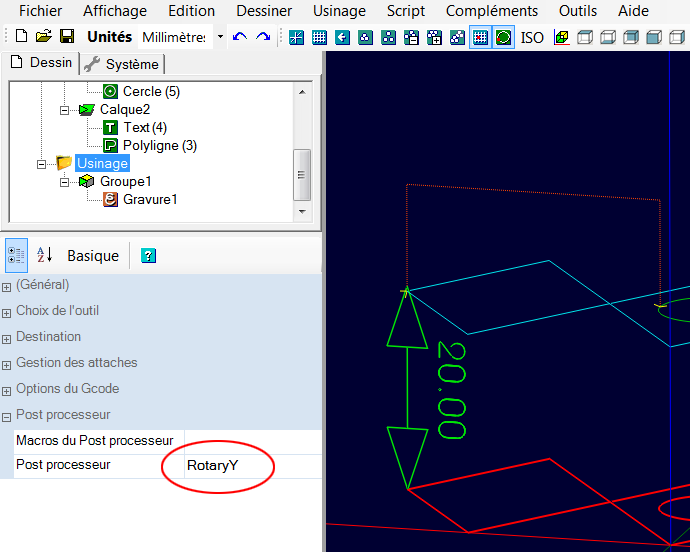Toggle categorized property view icon
The width and height of the screenshot is (690, 552).
point(16,255)
